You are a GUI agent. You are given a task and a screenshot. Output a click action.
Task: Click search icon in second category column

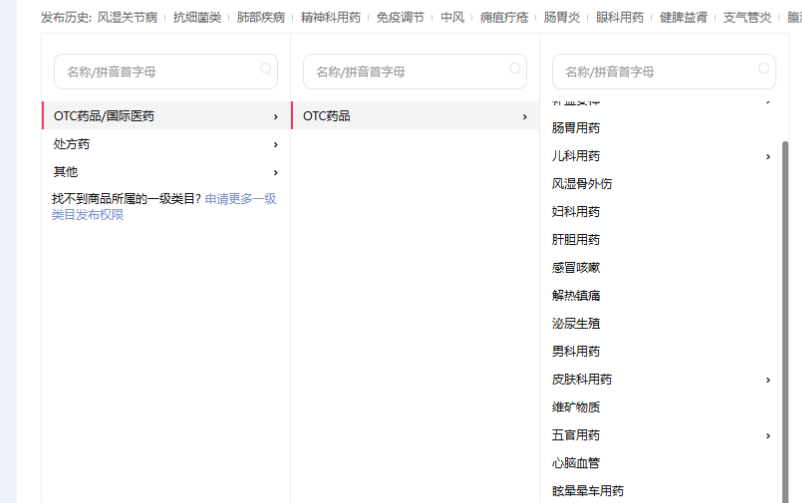(515, 69)
